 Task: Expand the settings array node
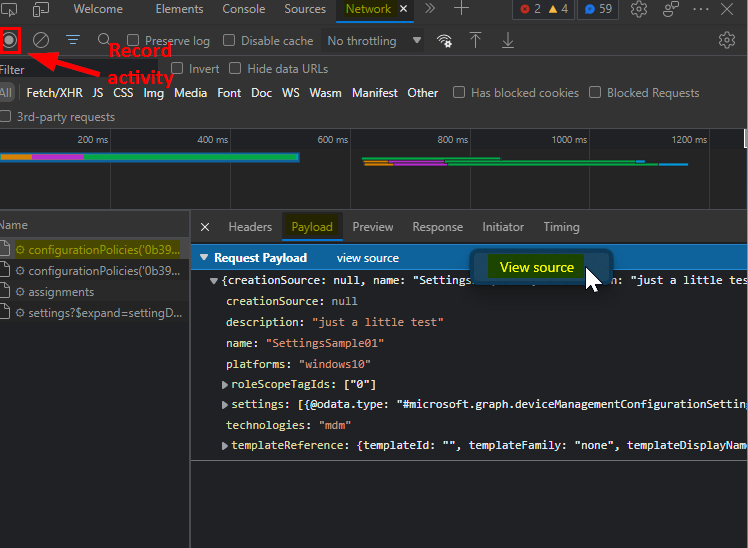225,405
